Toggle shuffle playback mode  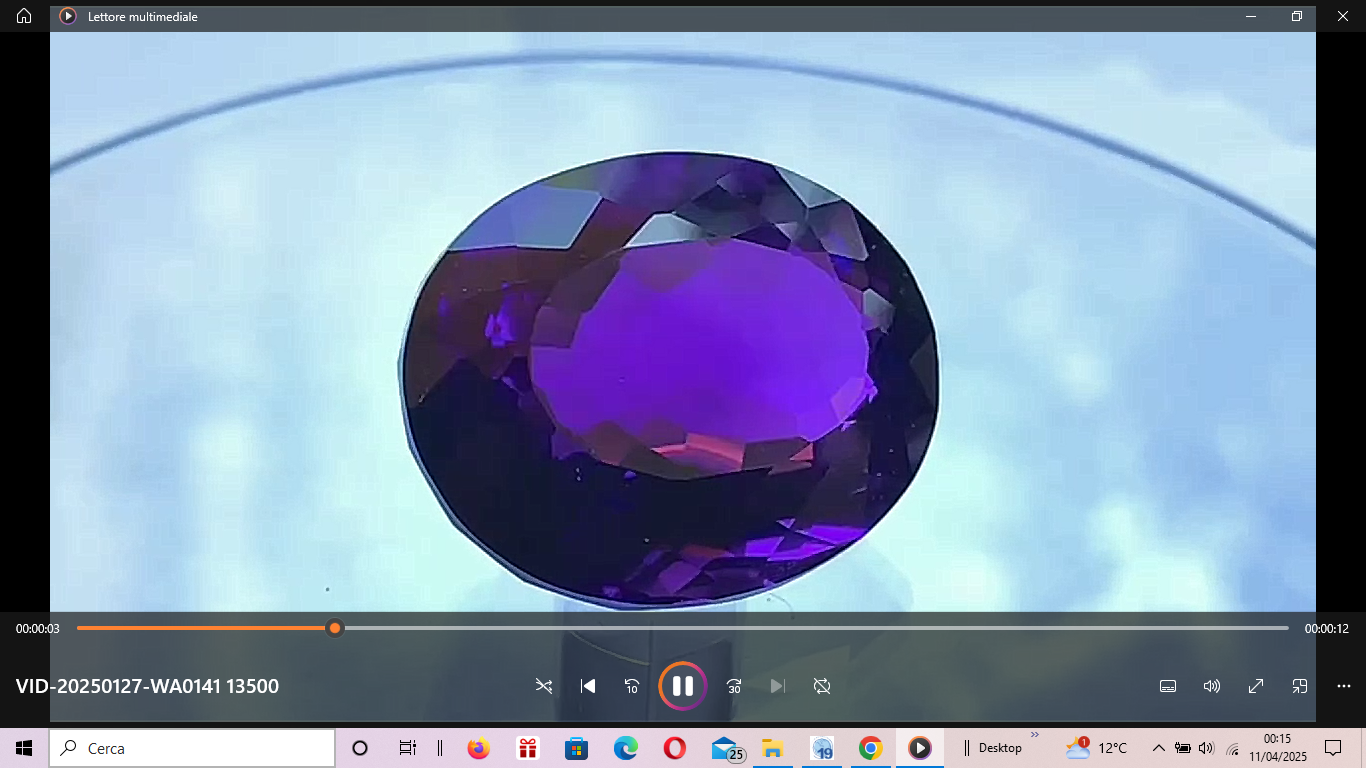pyautogui.click(x=544, y=686)
